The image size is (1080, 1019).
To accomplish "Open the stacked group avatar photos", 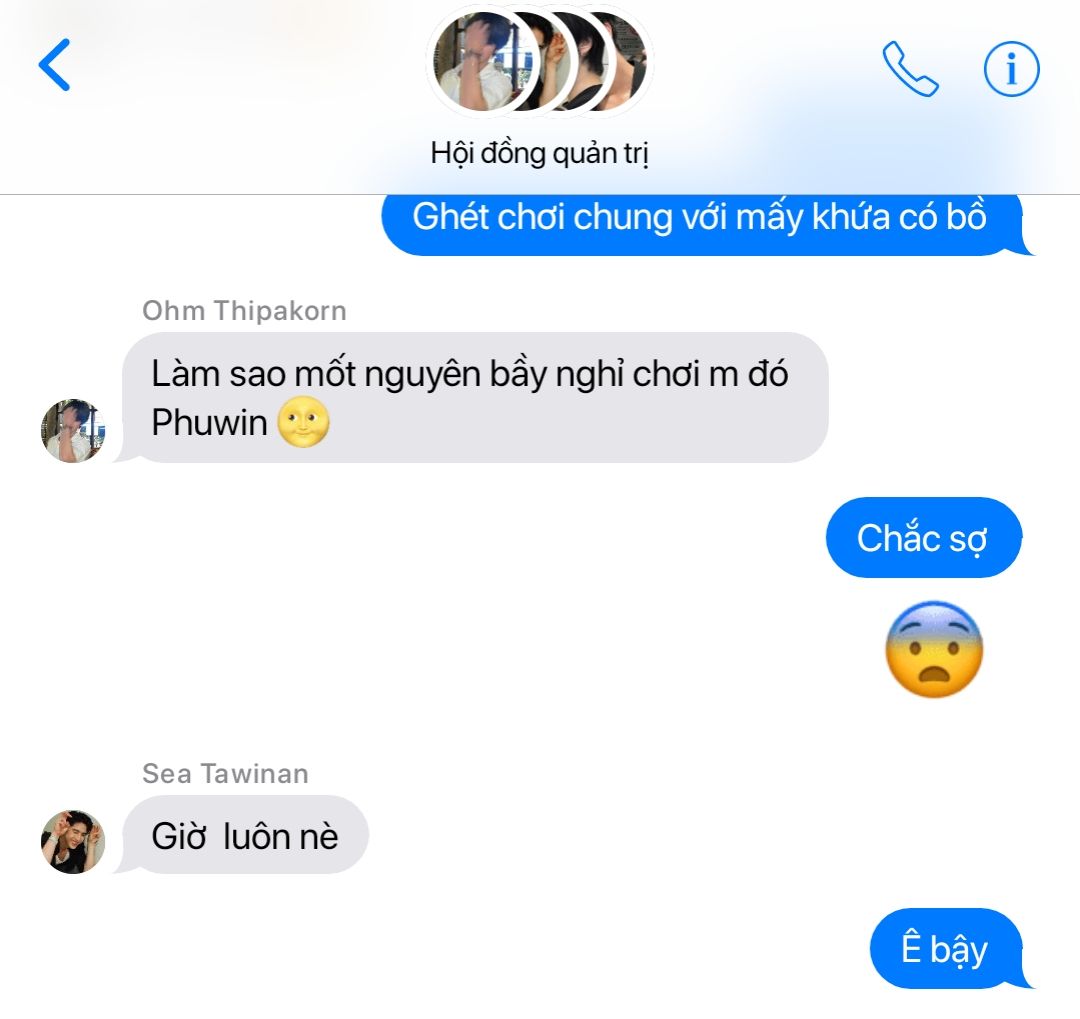I will tap(540, 62).
